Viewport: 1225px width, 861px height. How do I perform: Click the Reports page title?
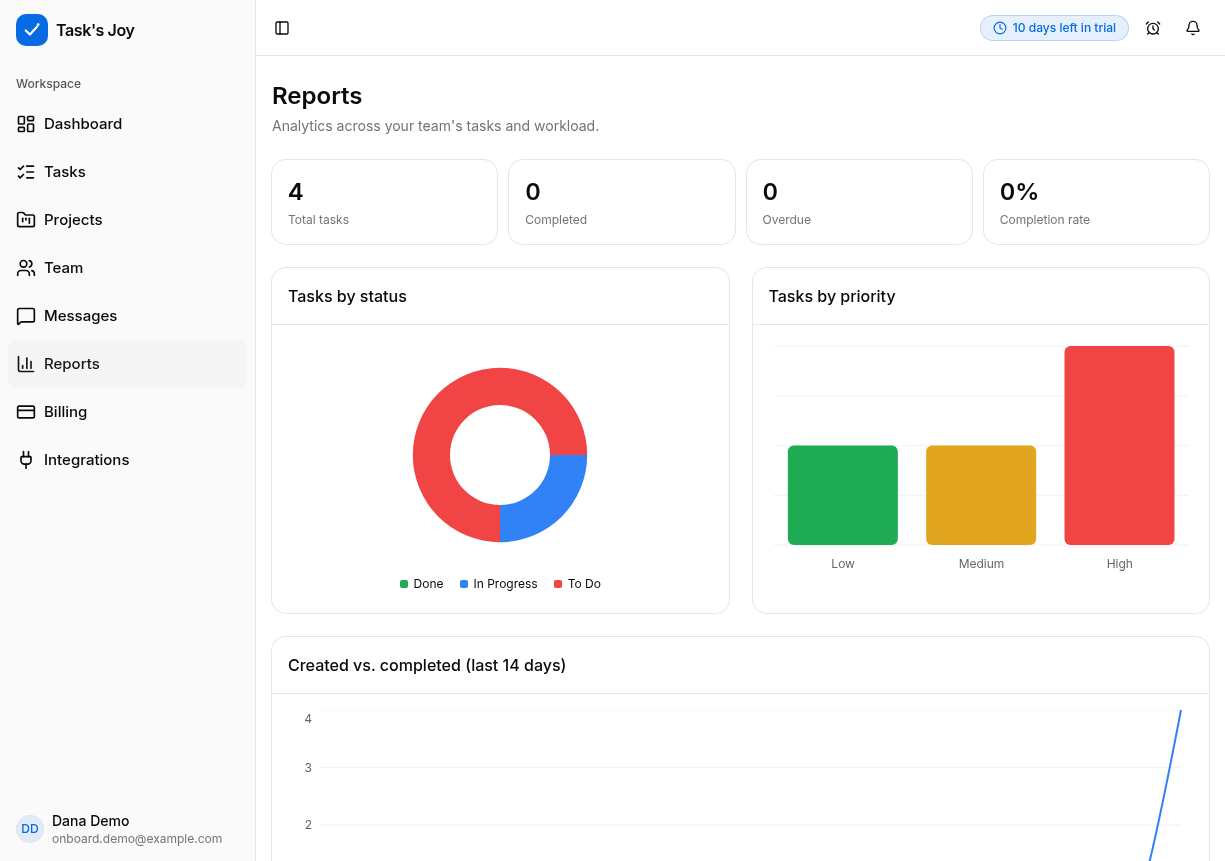(x=317, y=96)
